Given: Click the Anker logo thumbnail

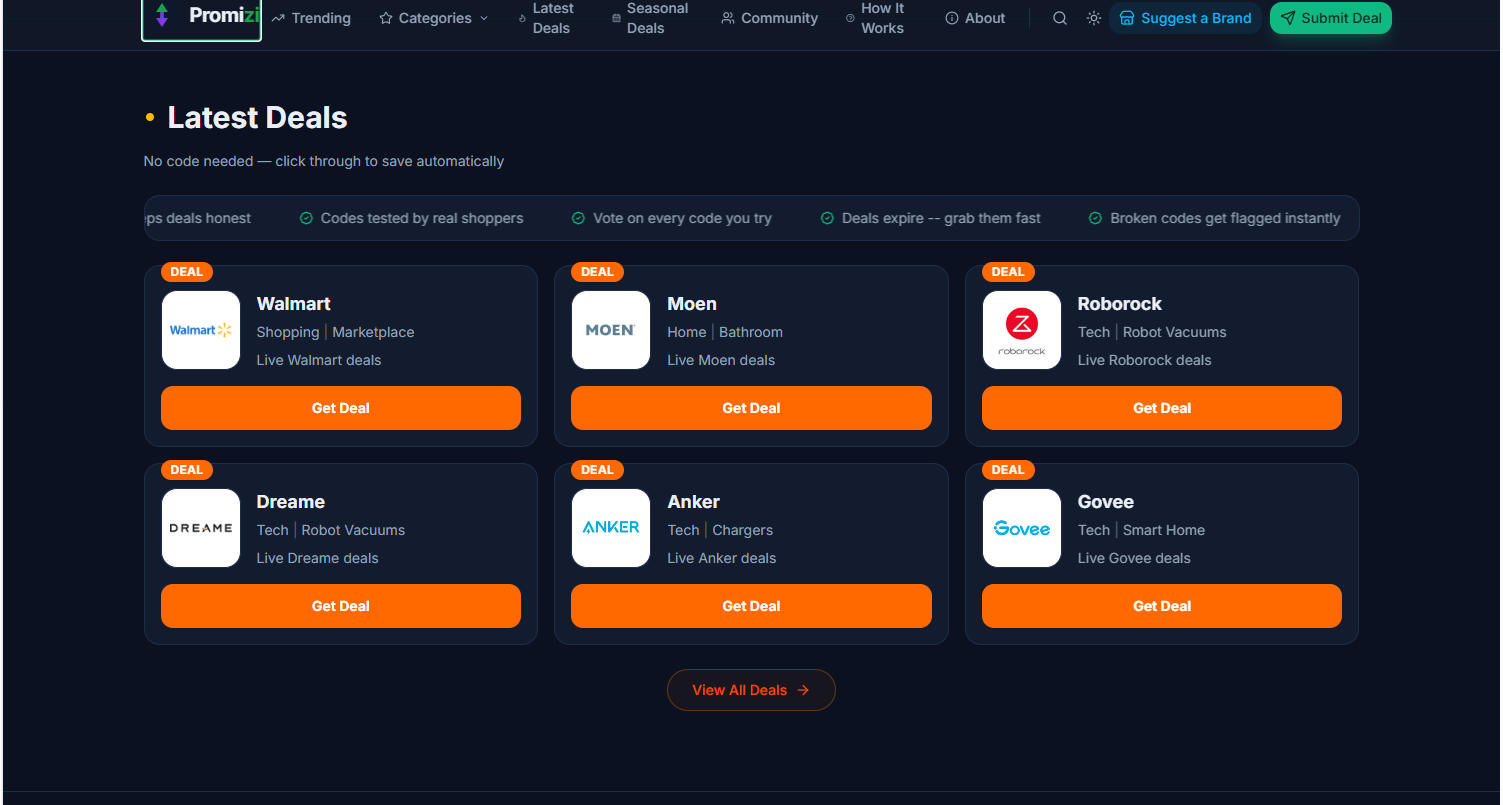Looking at the screenshot, I should click(611, 528).
